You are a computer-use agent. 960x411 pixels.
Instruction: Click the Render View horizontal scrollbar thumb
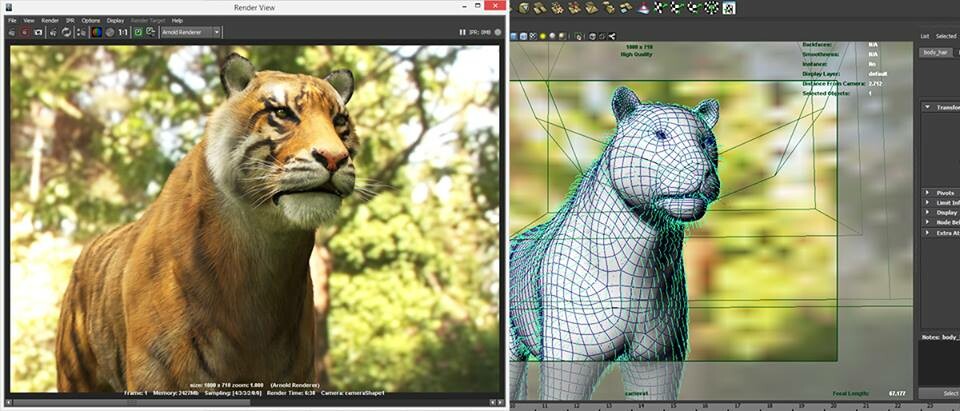pos(132,402)
